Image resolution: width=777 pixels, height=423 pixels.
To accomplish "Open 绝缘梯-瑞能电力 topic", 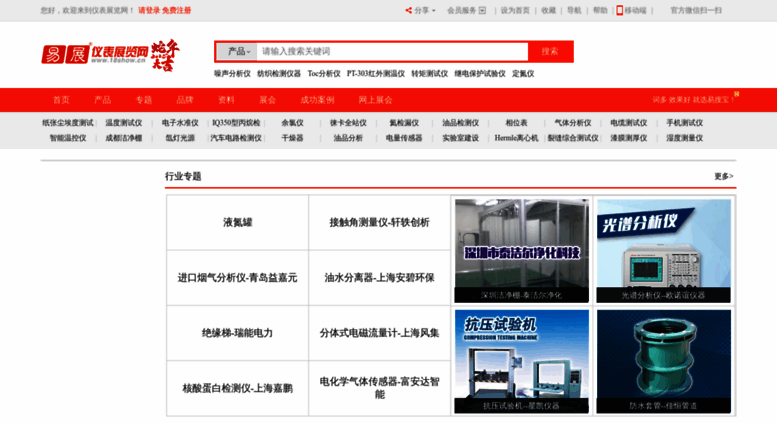I will tap(237, 333).
